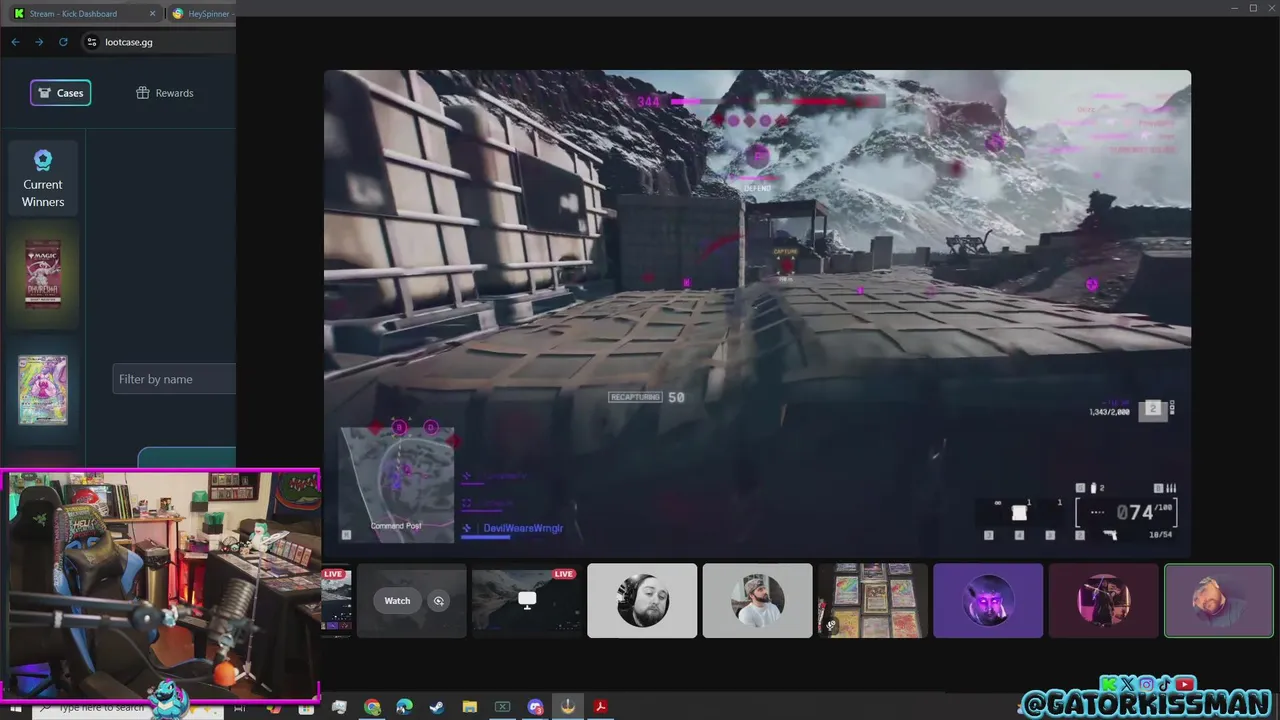Open Adobe Acrobat from the taskbar
The image size is (1280, 720).
601,707
